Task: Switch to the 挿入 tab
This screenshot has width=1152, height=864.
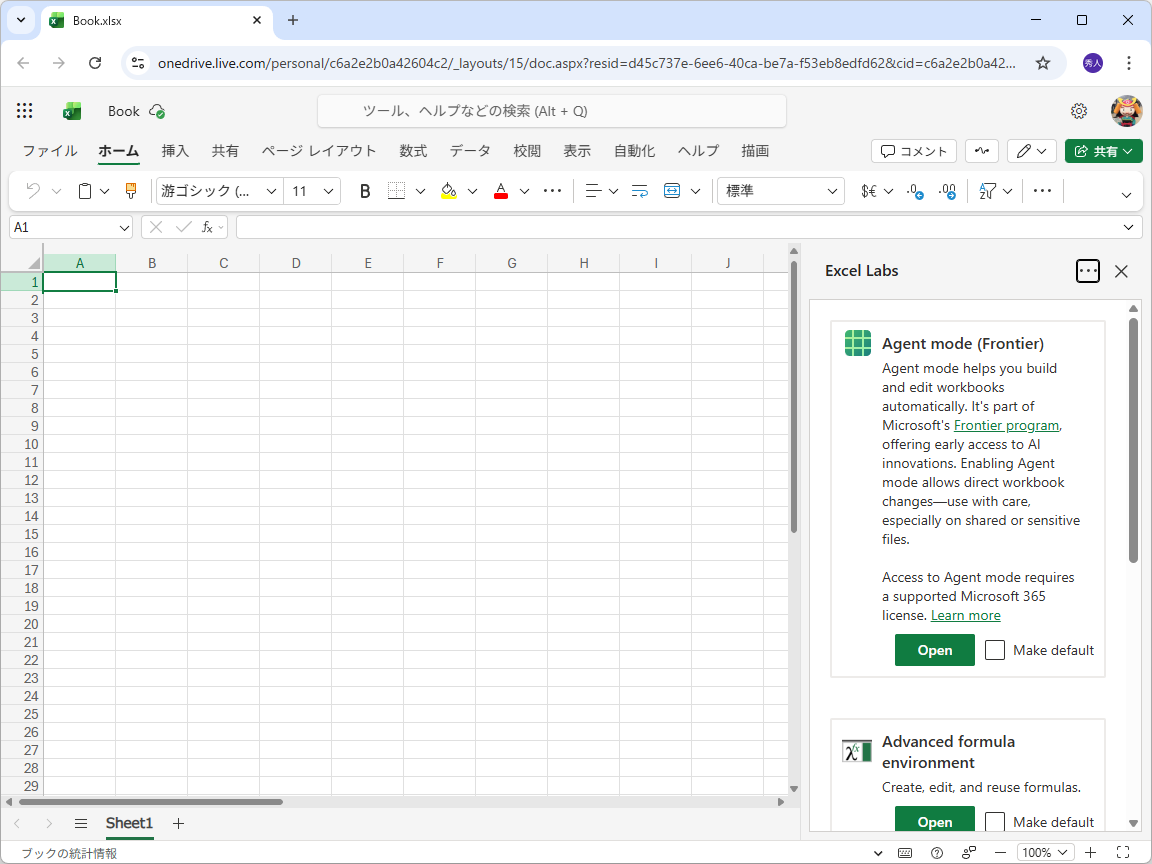Action: pyautogui.click(x=175, y=151)
